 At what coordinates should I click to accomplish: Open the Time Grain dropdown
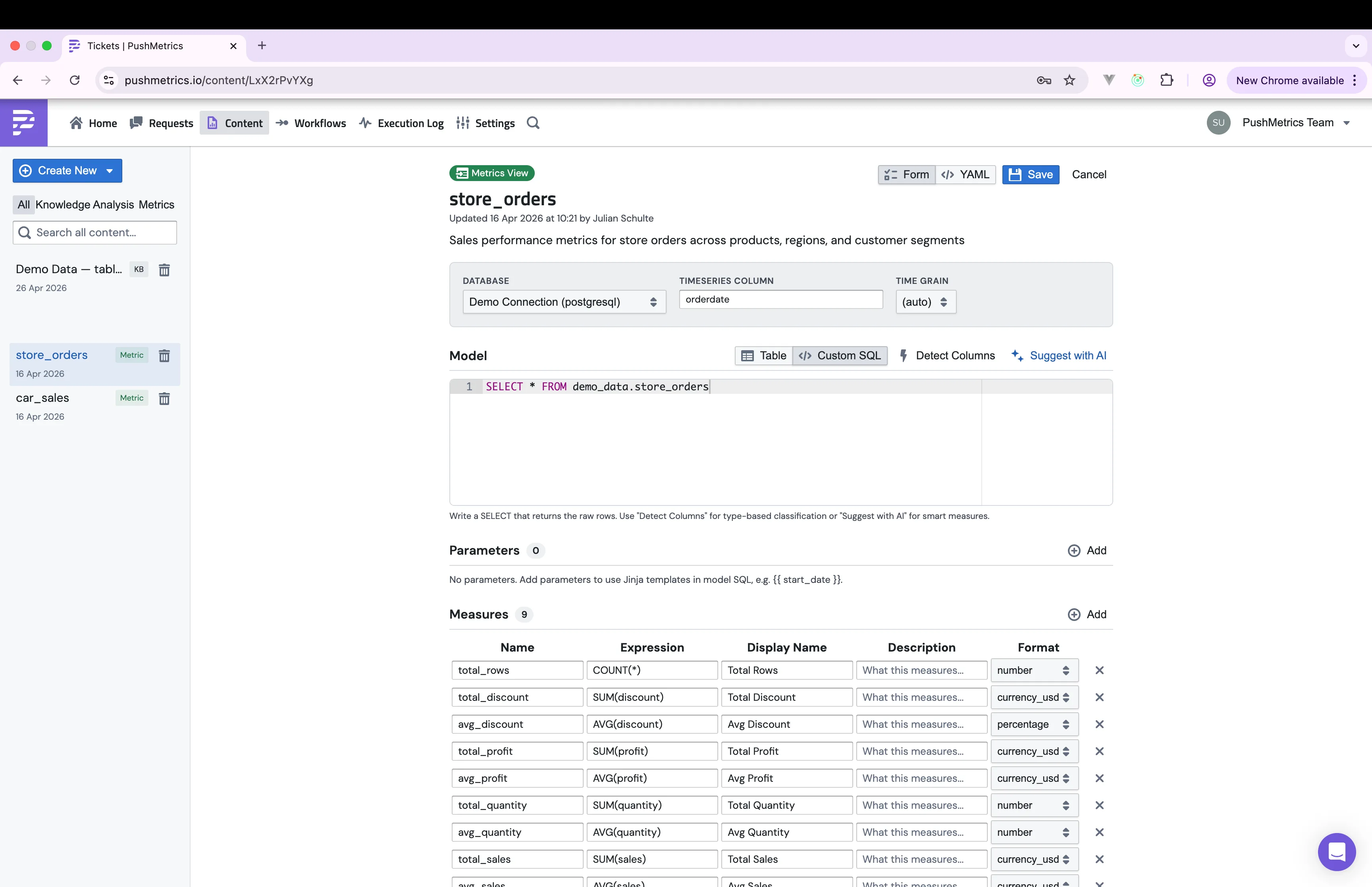[x=925, y=302]
